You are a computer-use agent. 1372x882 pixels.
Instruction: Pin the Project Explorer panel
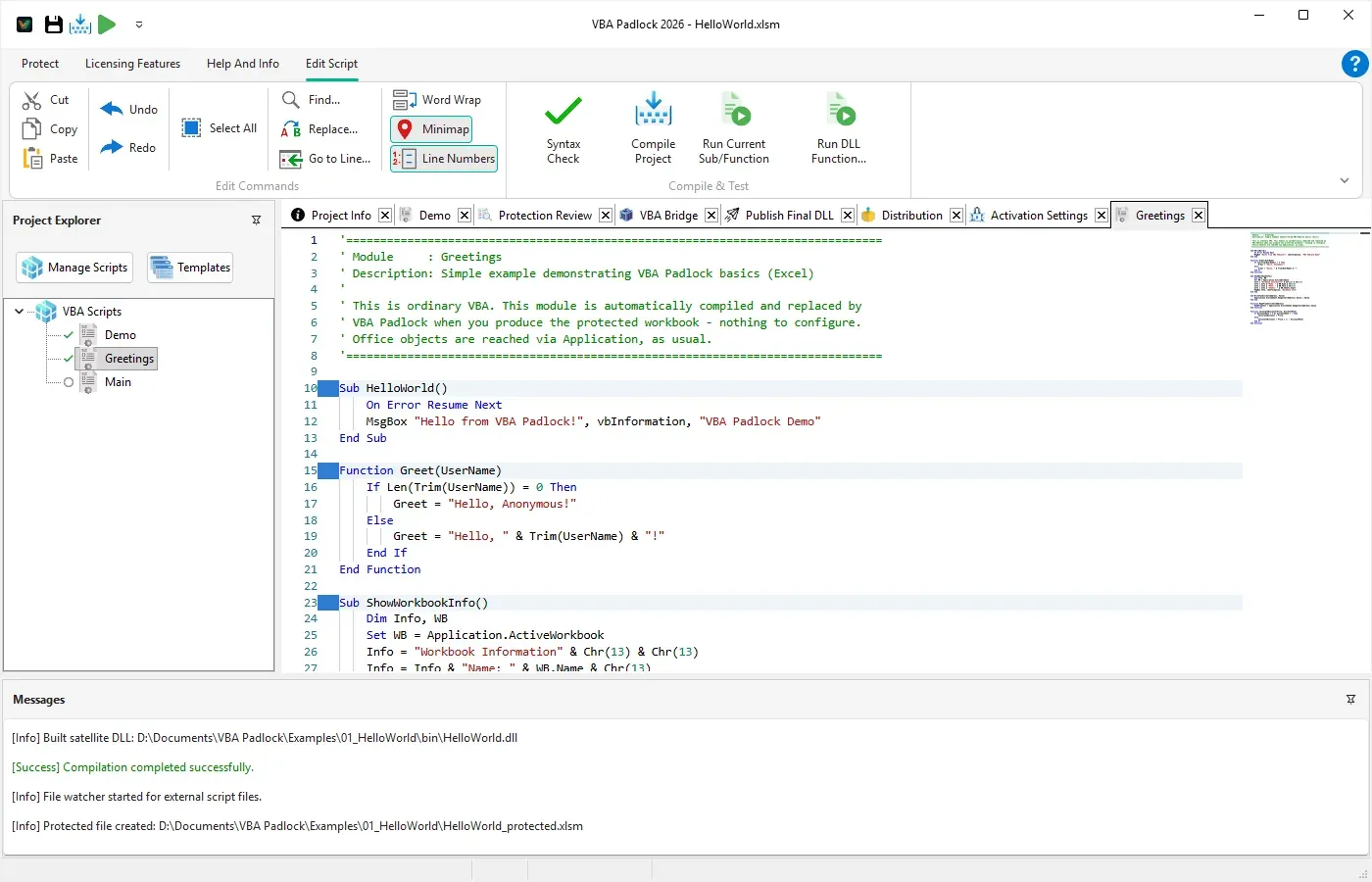pyautogui.click(x=257, y=220)
